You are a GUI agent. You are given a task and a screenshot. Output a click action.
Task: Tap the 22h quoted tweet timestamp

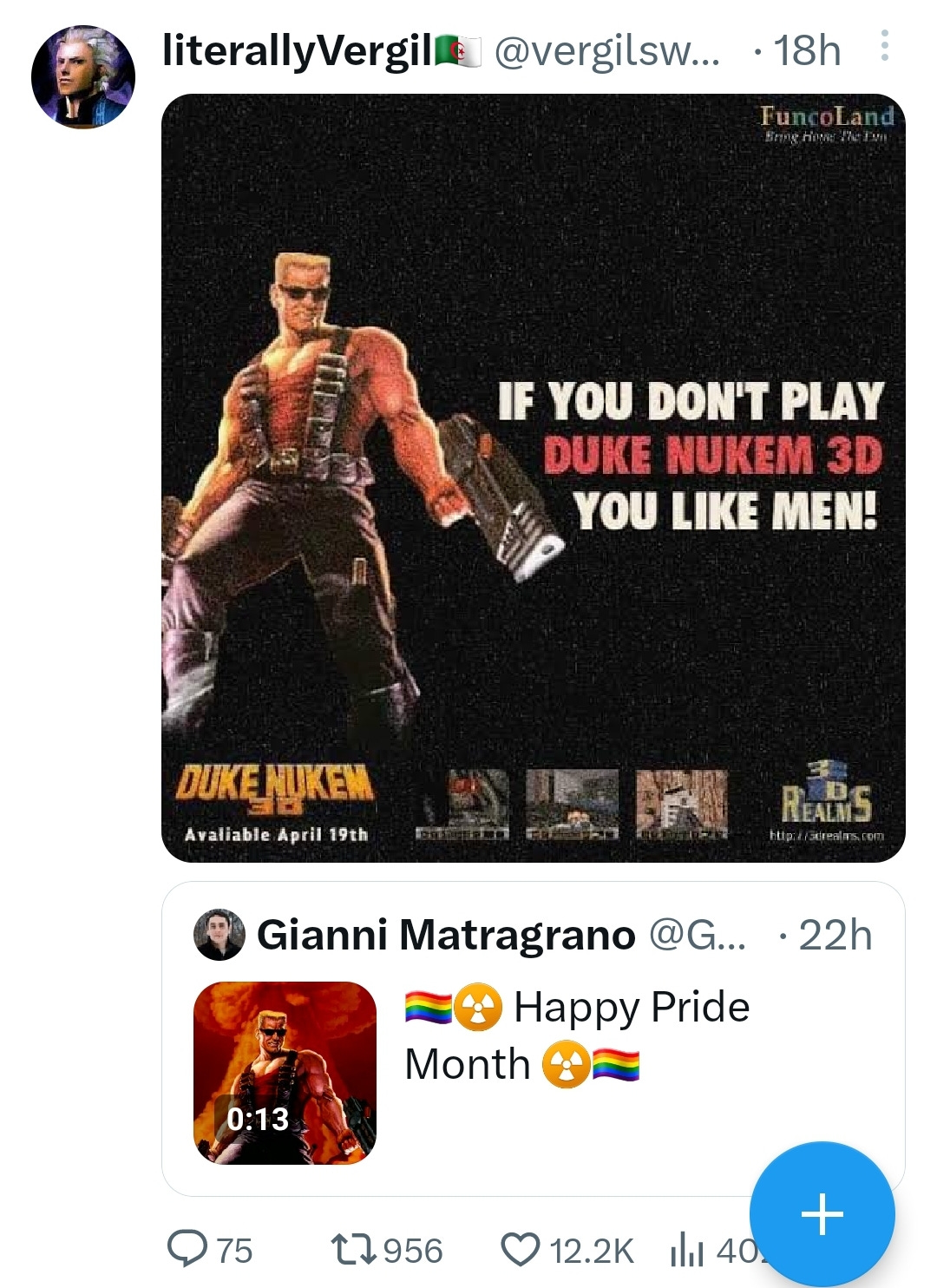(835, 935)
